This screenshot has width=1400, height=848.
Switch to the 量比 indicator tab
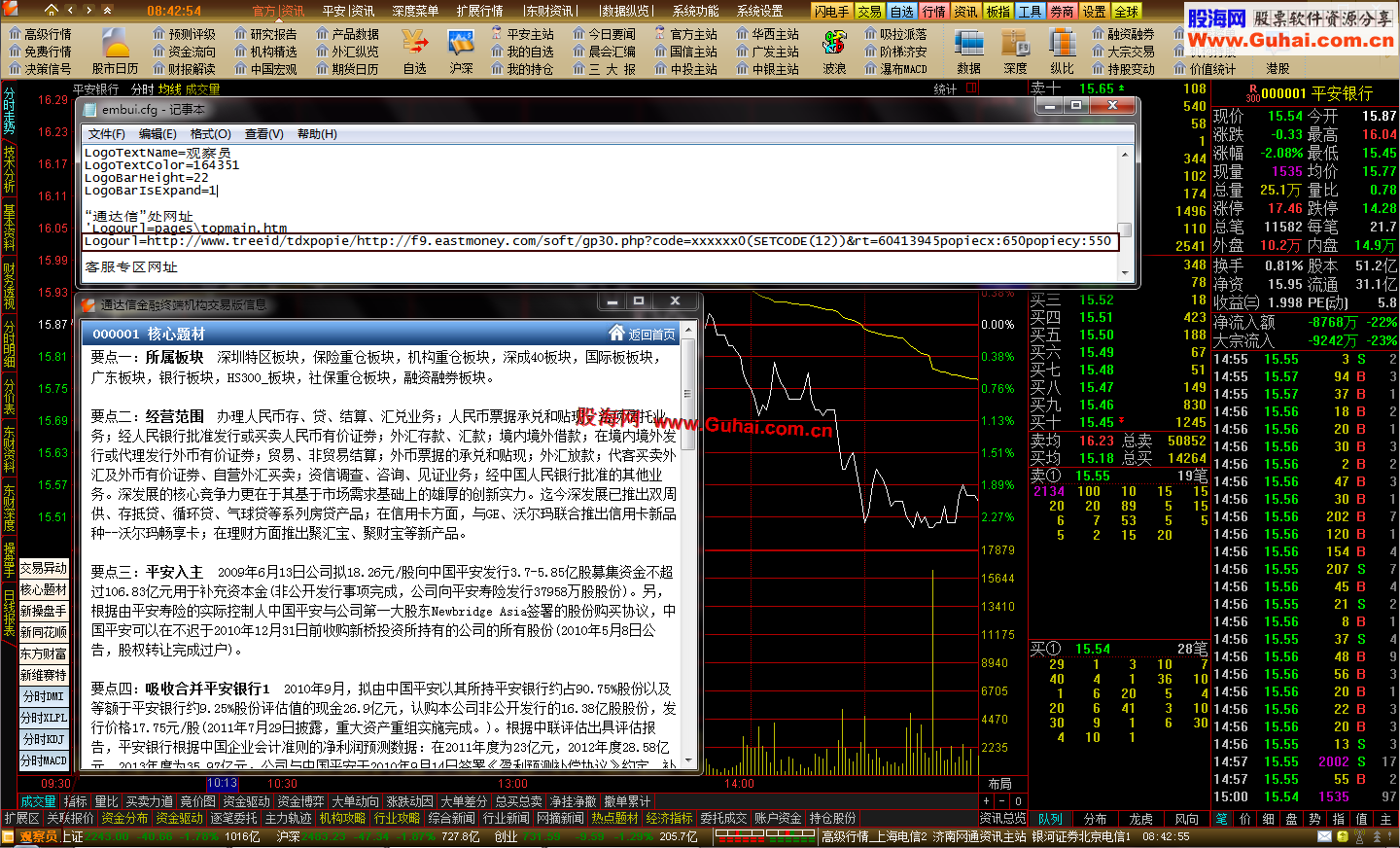[106, 801]
